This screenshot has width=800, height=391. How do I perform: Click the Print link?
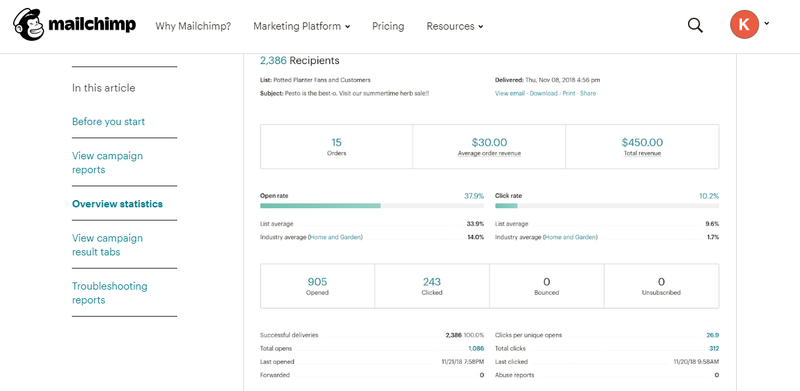click(569, 93)
